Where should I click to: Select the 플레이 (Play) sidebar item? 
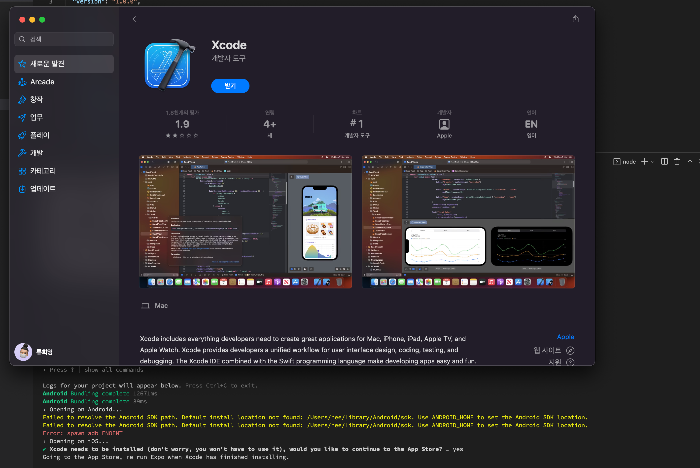click(x=64, y=135)
